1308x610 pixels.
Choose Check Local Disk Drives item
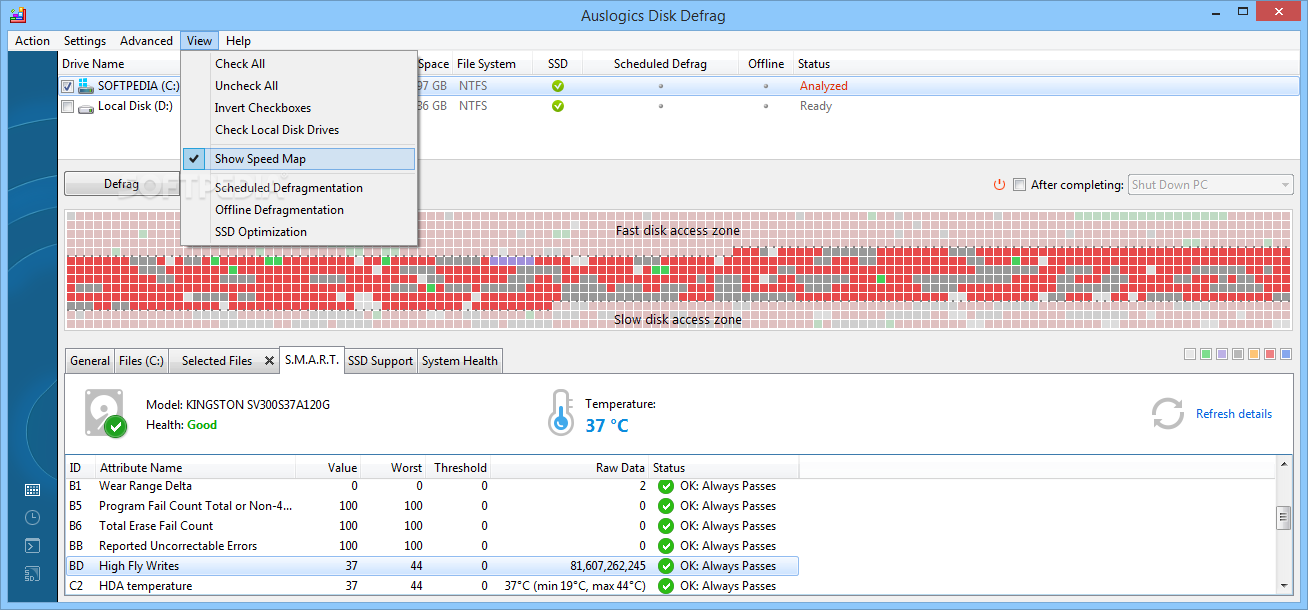pos(298,130)
